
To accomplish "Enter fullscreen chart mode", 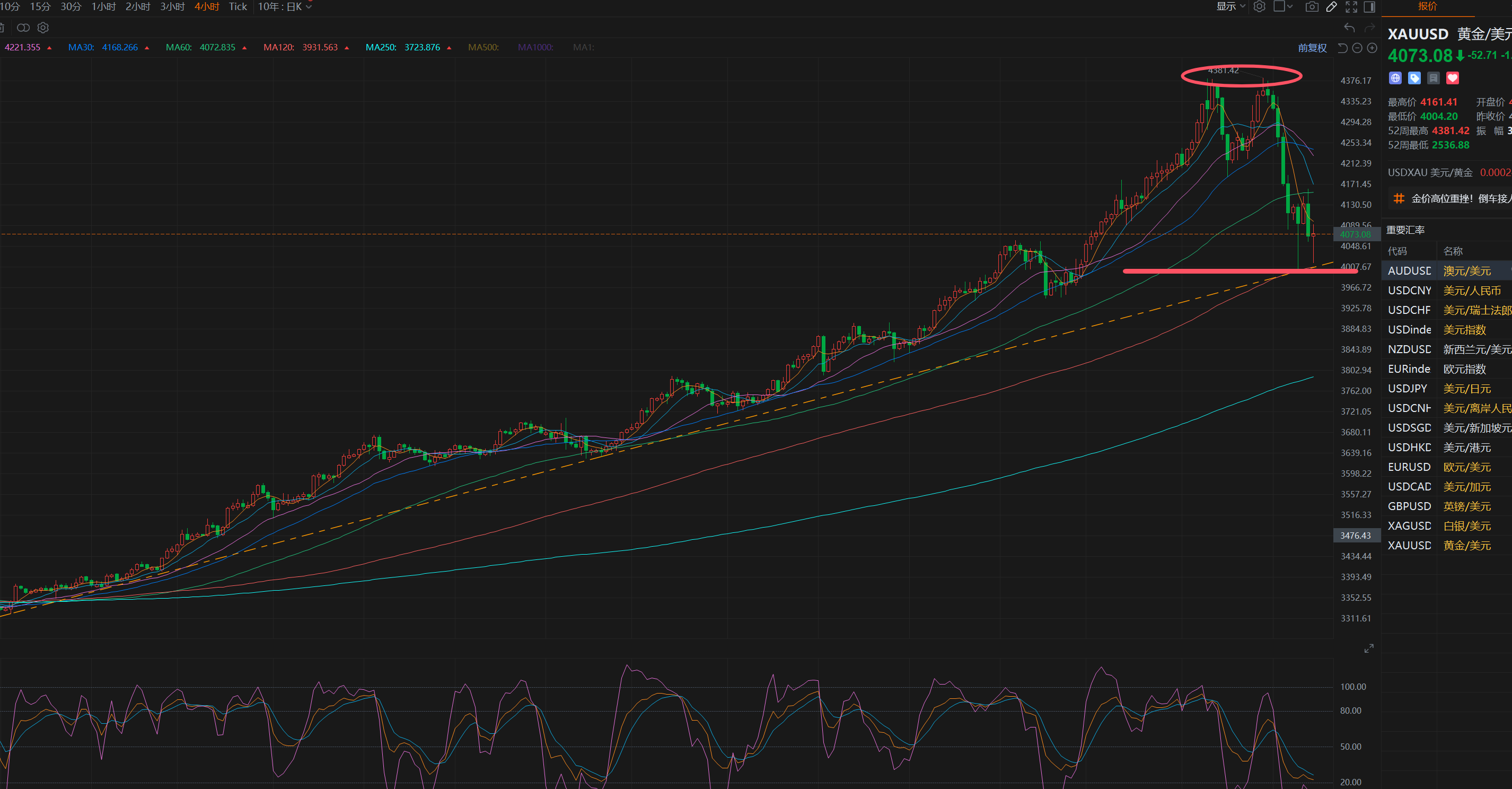I will (x=1351, y=6).
